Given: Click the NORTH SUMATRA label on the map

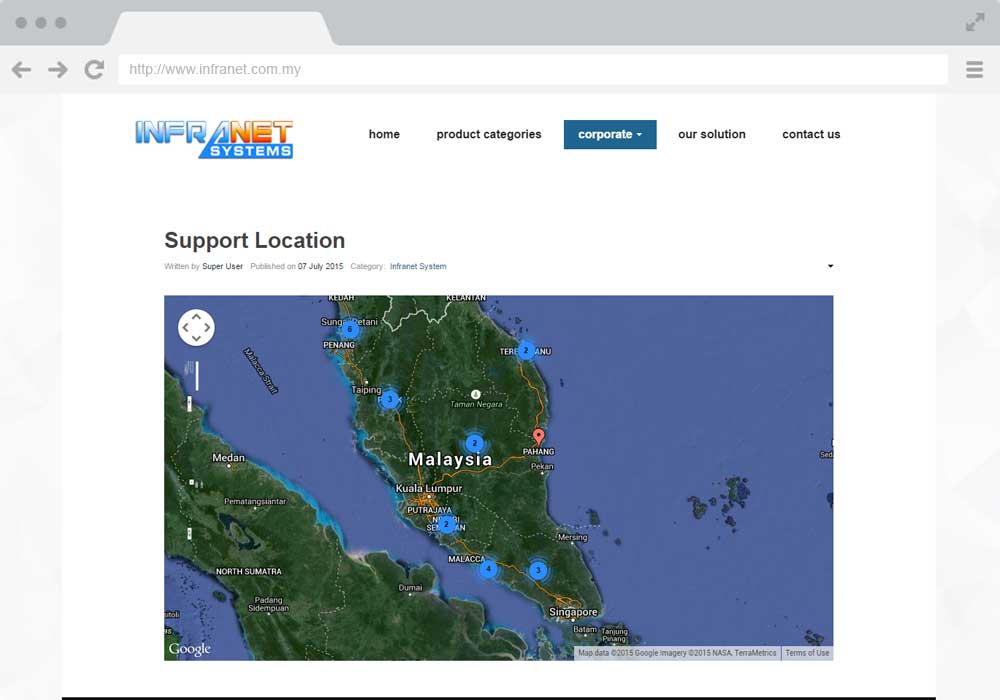Looking at the screenshot, I should pos(249,572).
